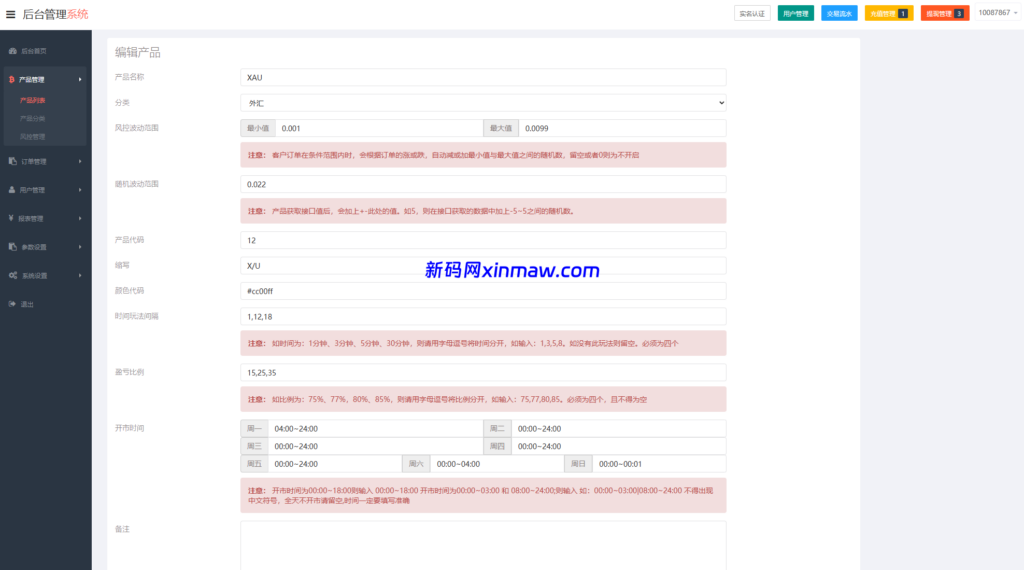Click the 退出 logout icon
This screenshot has height=570, width=1024.
12,304
